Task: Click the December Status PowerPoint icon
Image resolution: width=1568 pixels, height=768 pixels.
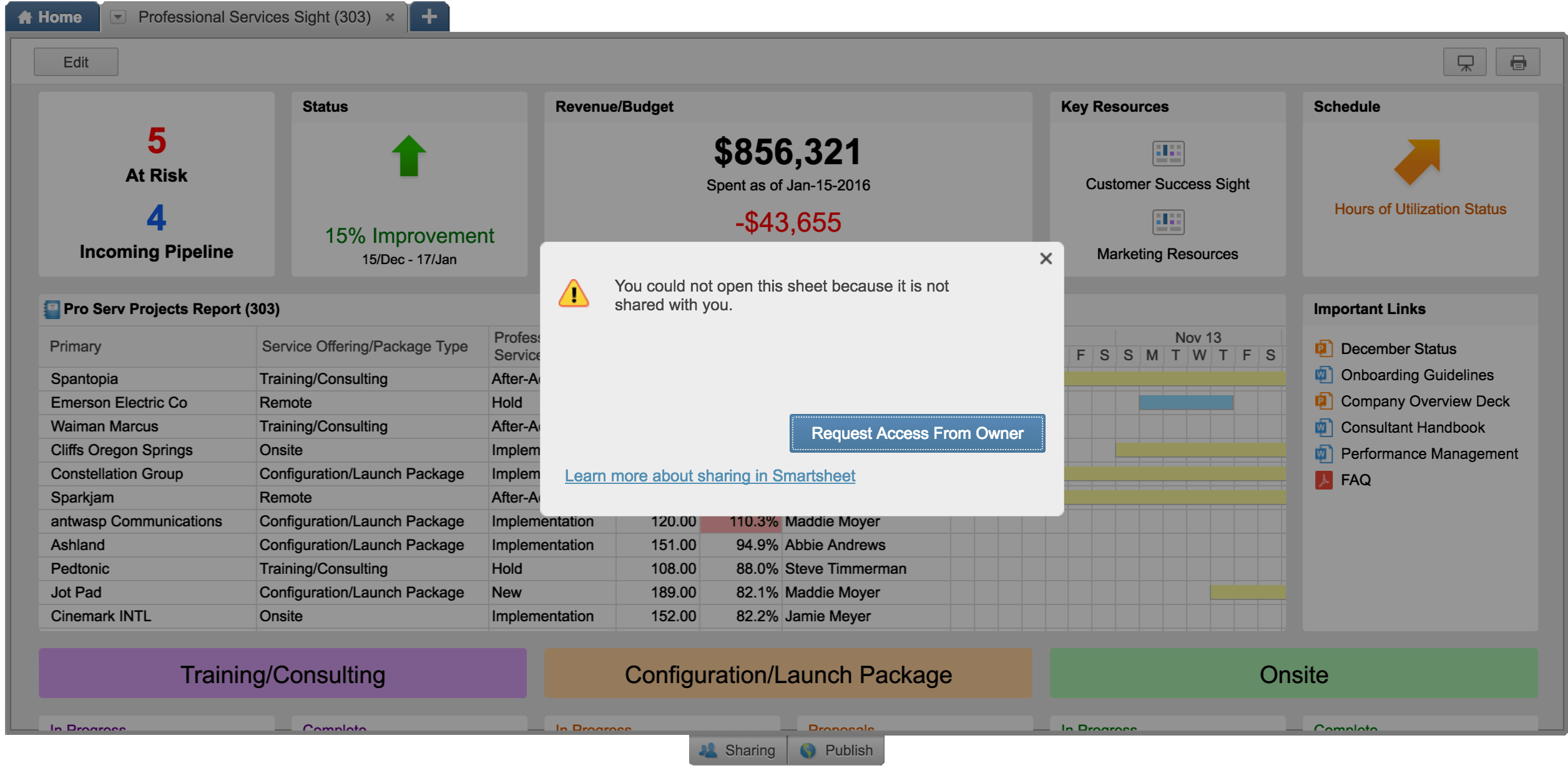Action: 1323,348
